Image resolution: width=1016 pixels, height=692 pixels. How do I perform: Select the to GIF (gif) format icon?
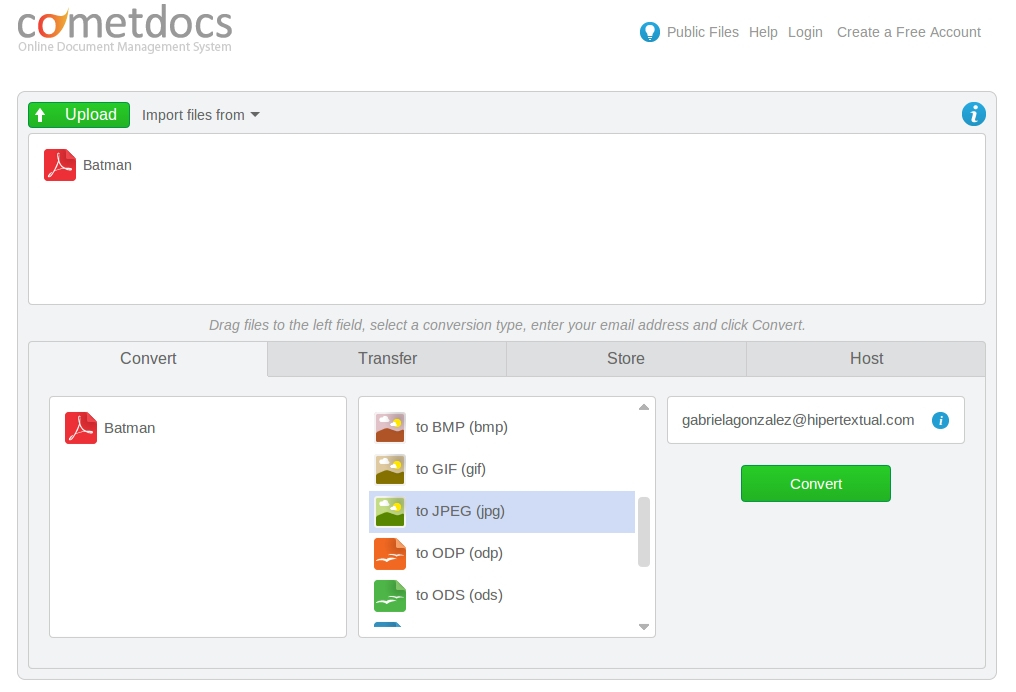(389, 467)
